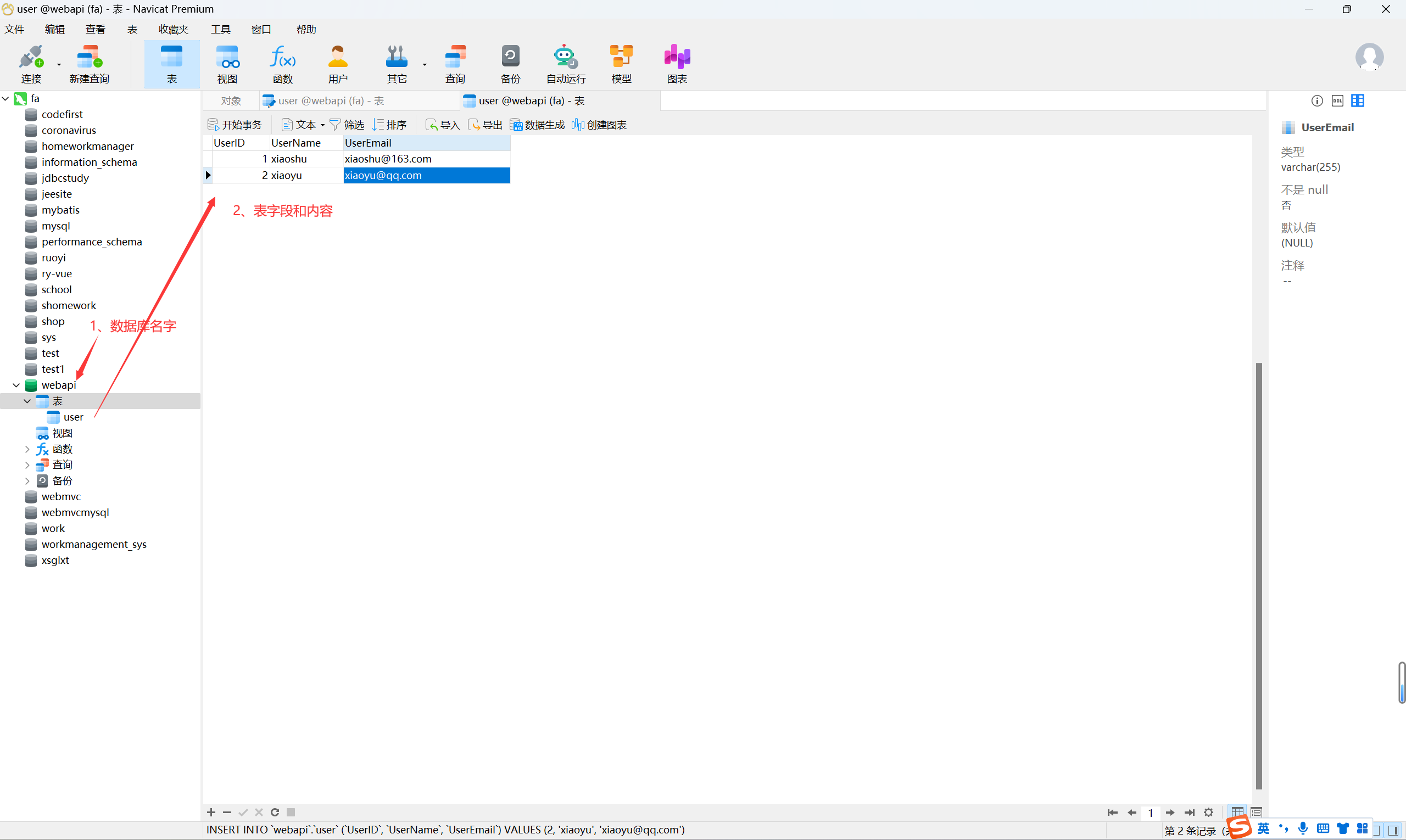Toggle the DDL panel icon
This screenshot has width=1406, height=840.
tap(1337, 101)
